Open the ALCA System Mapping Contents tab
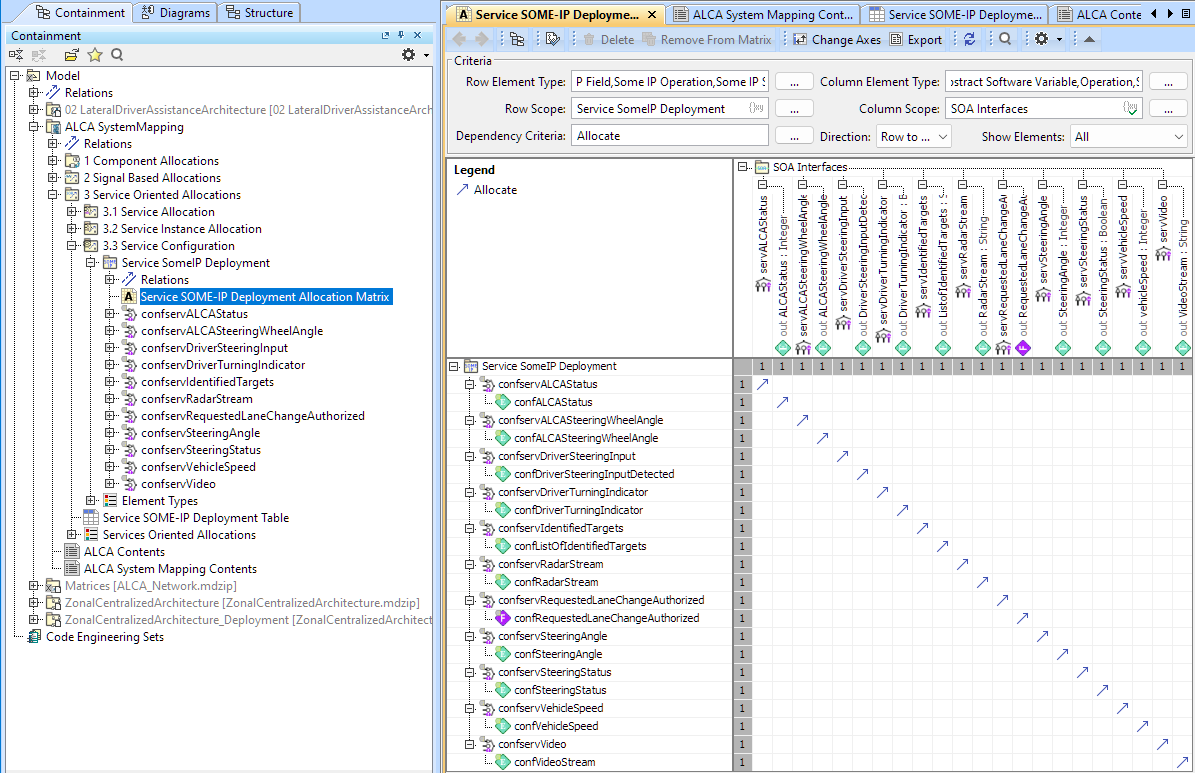This screenshot has height=773, width=1195. tap(765, 15)
